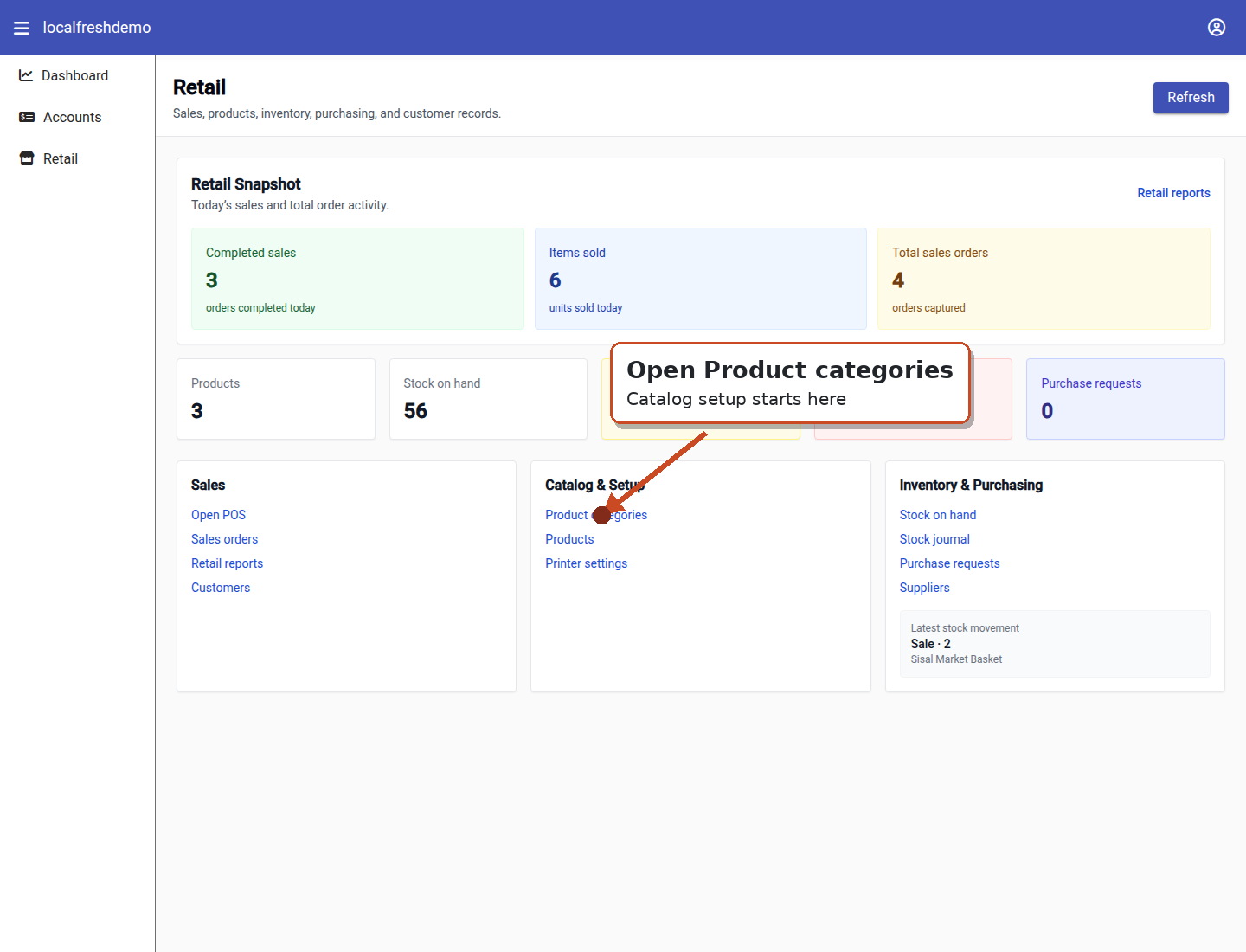This screenshot has width=1246, height=952.
Task: Click the Products count card
Action: pos(276,399)
